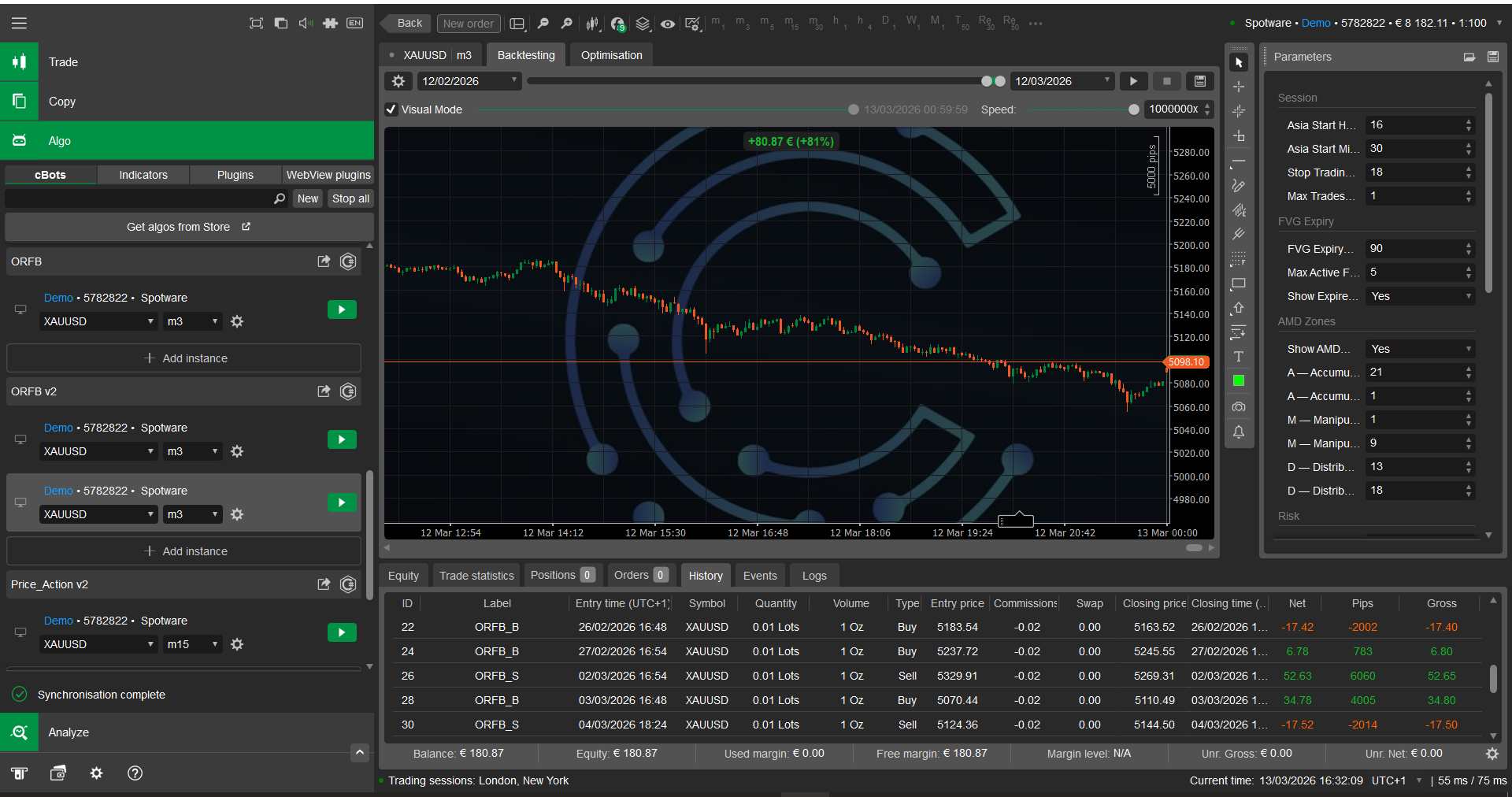Toggle the eye visibility icon in chart toolbar
Screen dimensions: 1512x797
(668, 24)
